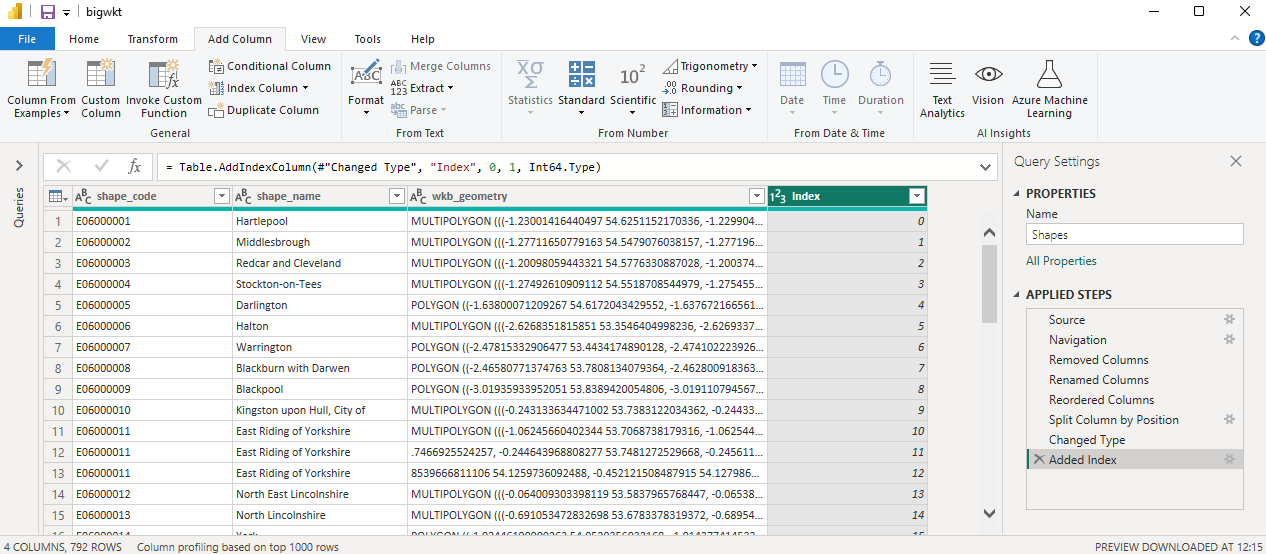Image resolution: width=1266 pixels, height=554 pixels.
Task: Expand the formula bar
Action: [x=987, y=167]
